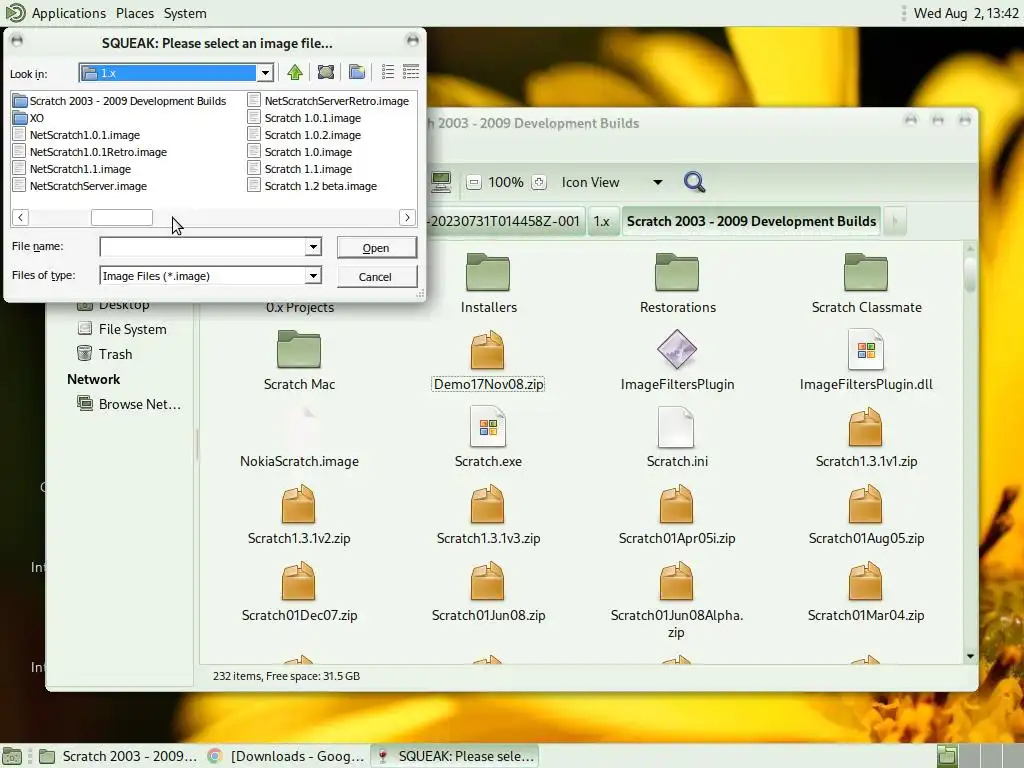Viewport: 1024px width, 768px height.
Task: Select Scratch 1.0.image file
Action: pyautogui.click(x=300, y=152)
